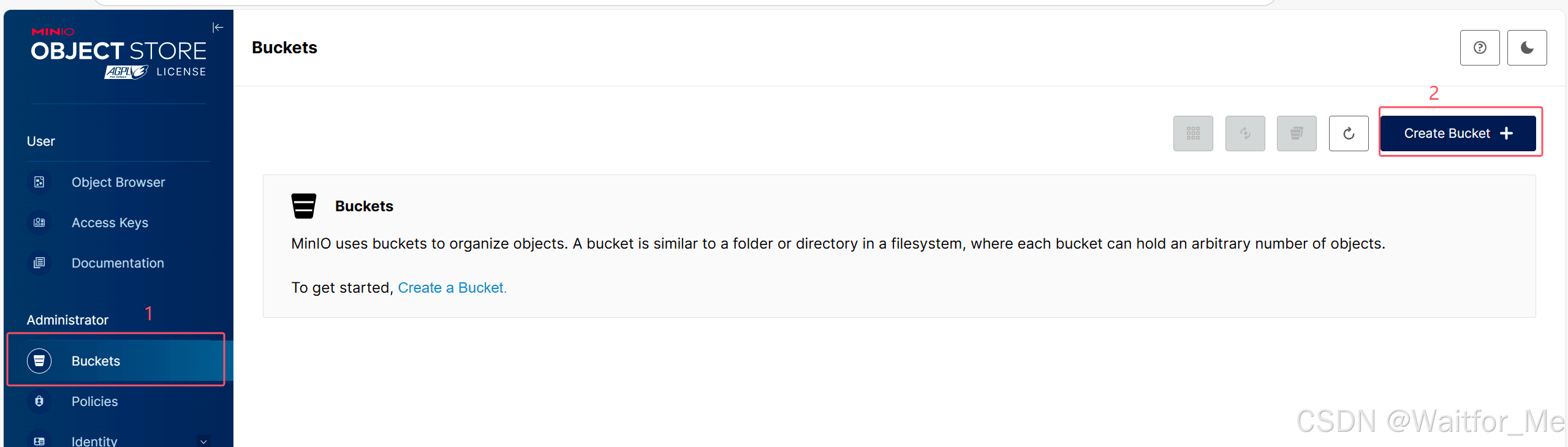Screen dimensions: 1568x447
Task: Click the Identity sidebar item
Action: pos(94,441)
